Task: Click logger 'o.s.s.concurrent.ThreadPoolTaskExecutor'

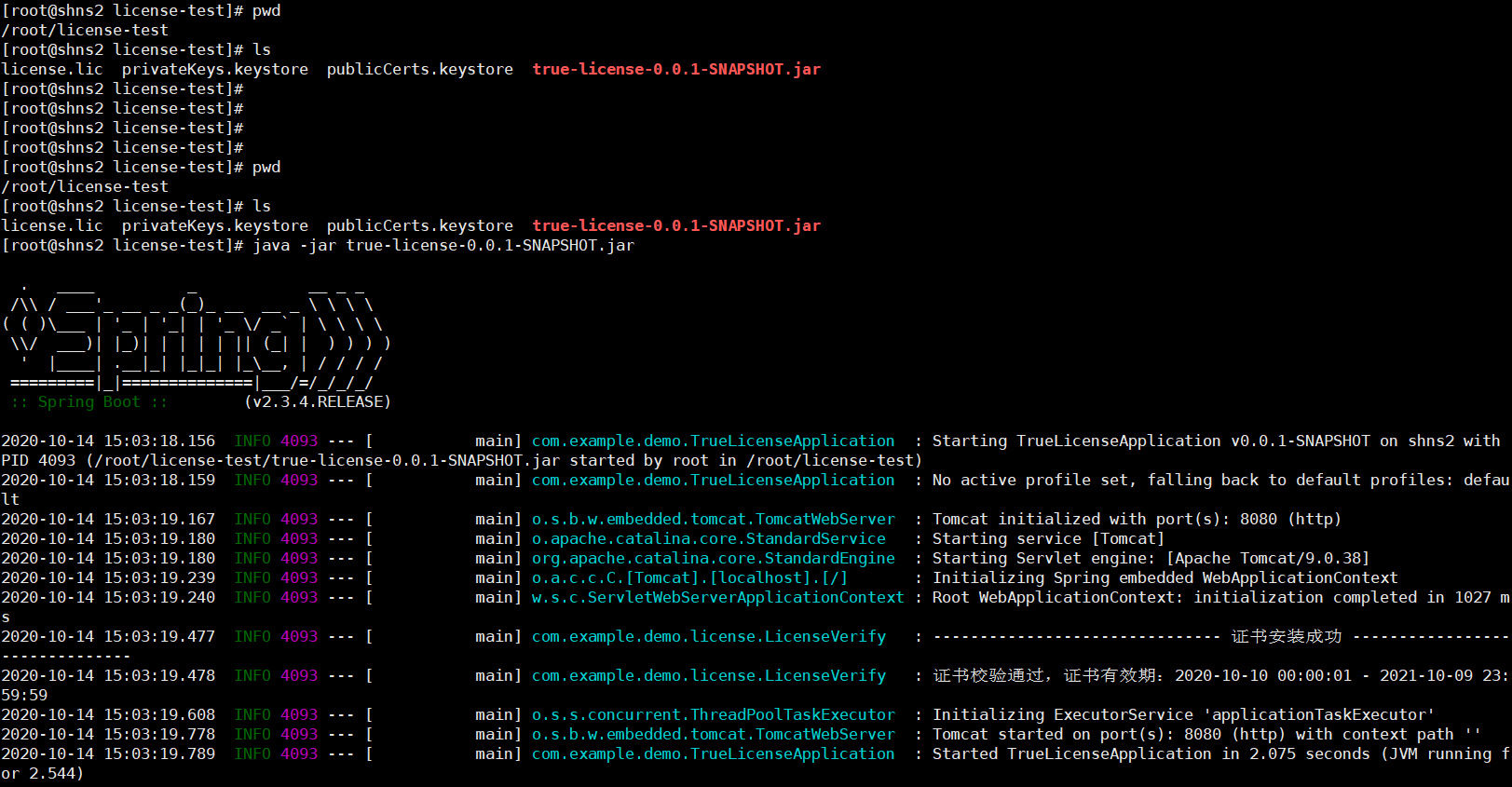Action: (x=714, y=715)
